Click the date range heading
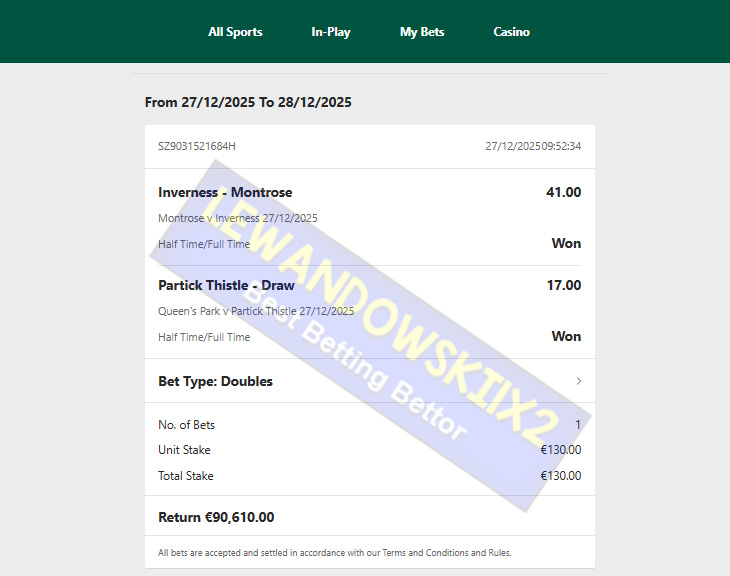The width and height of the screenshot is (730, 576). (x=248, y=102)
